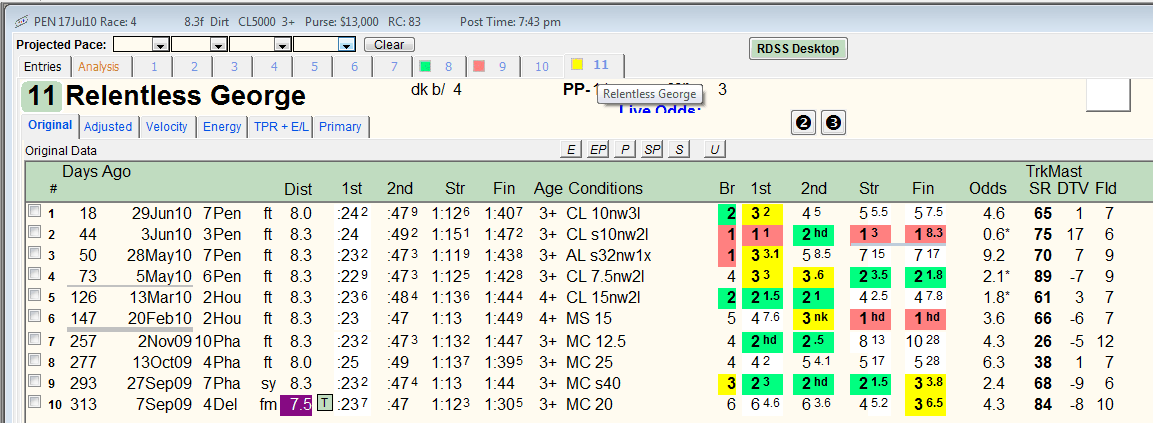Click the S running style button
Image resolution: width=1153 pixels, height=423 pixels.
679,149
